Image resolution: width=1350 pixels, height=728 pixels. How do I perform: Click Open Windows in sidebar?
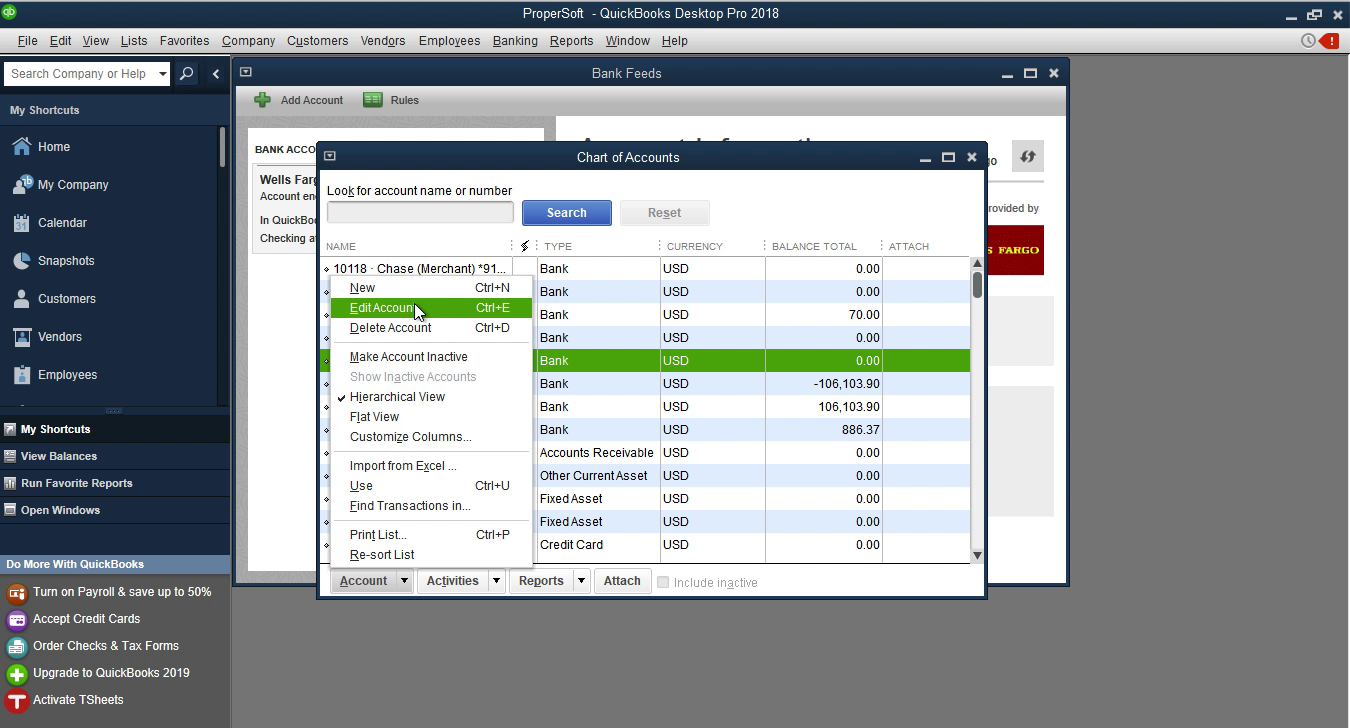(x=60, y=510)
